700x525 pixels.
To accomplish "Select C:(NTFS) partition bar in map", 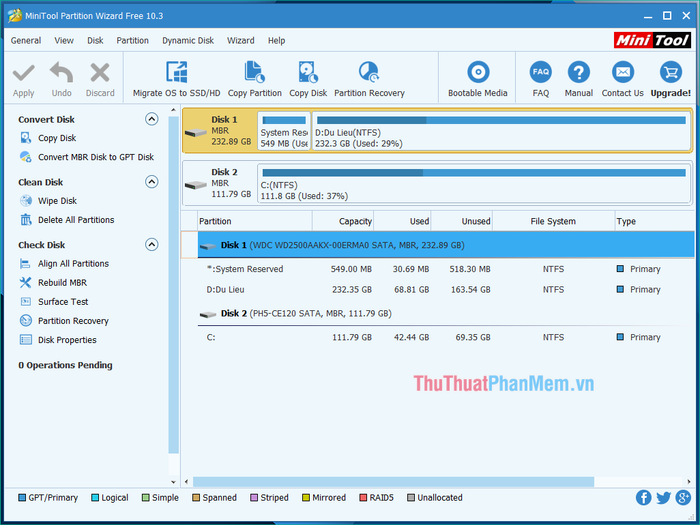I will point(474,183).
